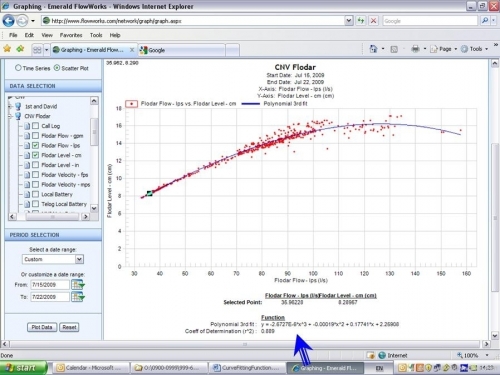Check the Flodar Velocity - fps checkbox

click(35, 175)
